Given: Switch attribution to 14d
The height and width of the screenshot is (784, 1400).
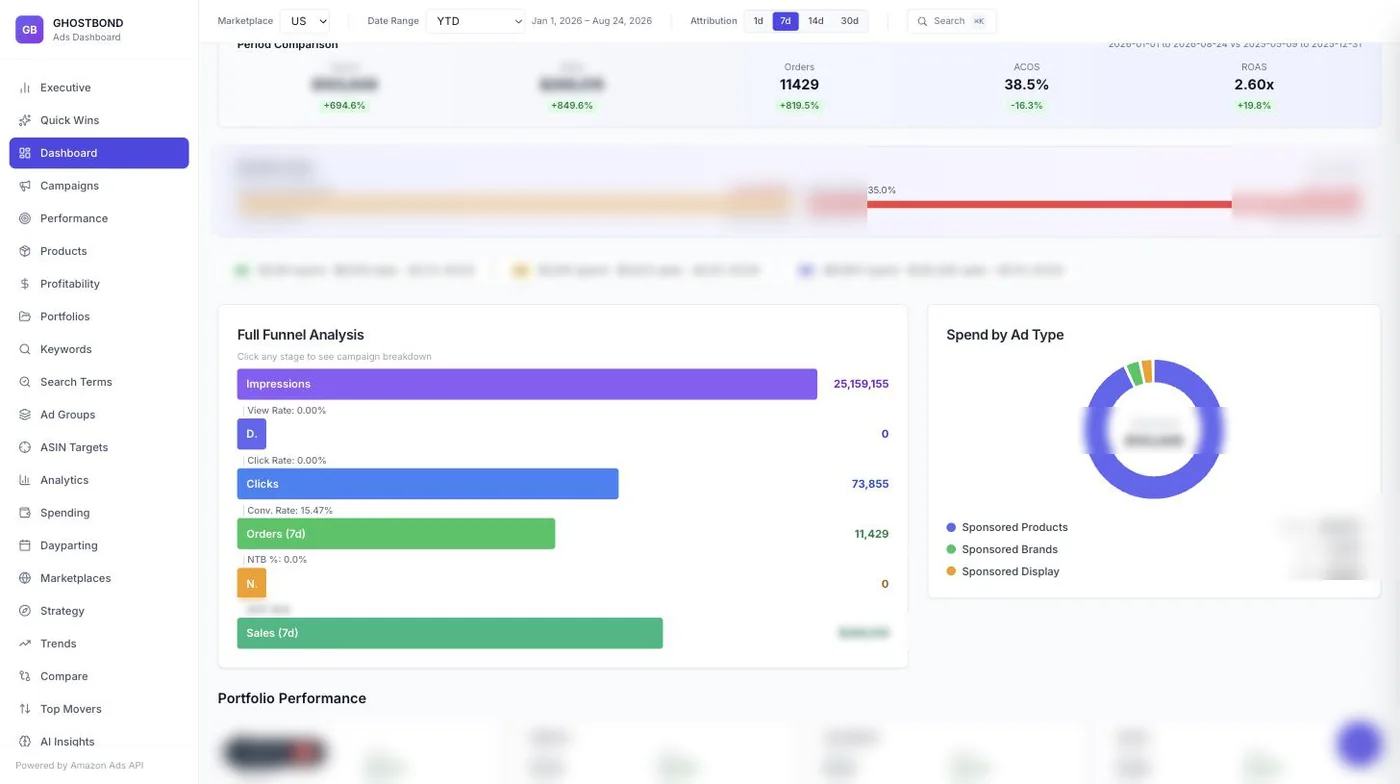Looking at the screenshot, I should click(816, 21).
